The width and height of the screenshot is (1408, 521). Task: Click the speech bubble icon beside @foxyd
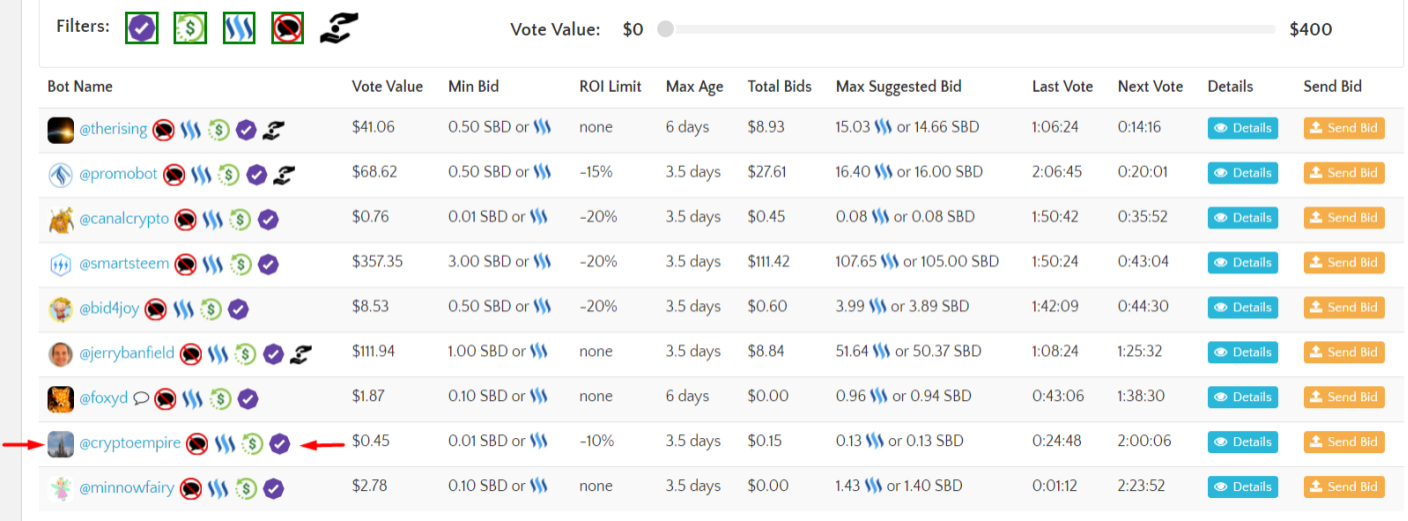click(x=141, y=398)
